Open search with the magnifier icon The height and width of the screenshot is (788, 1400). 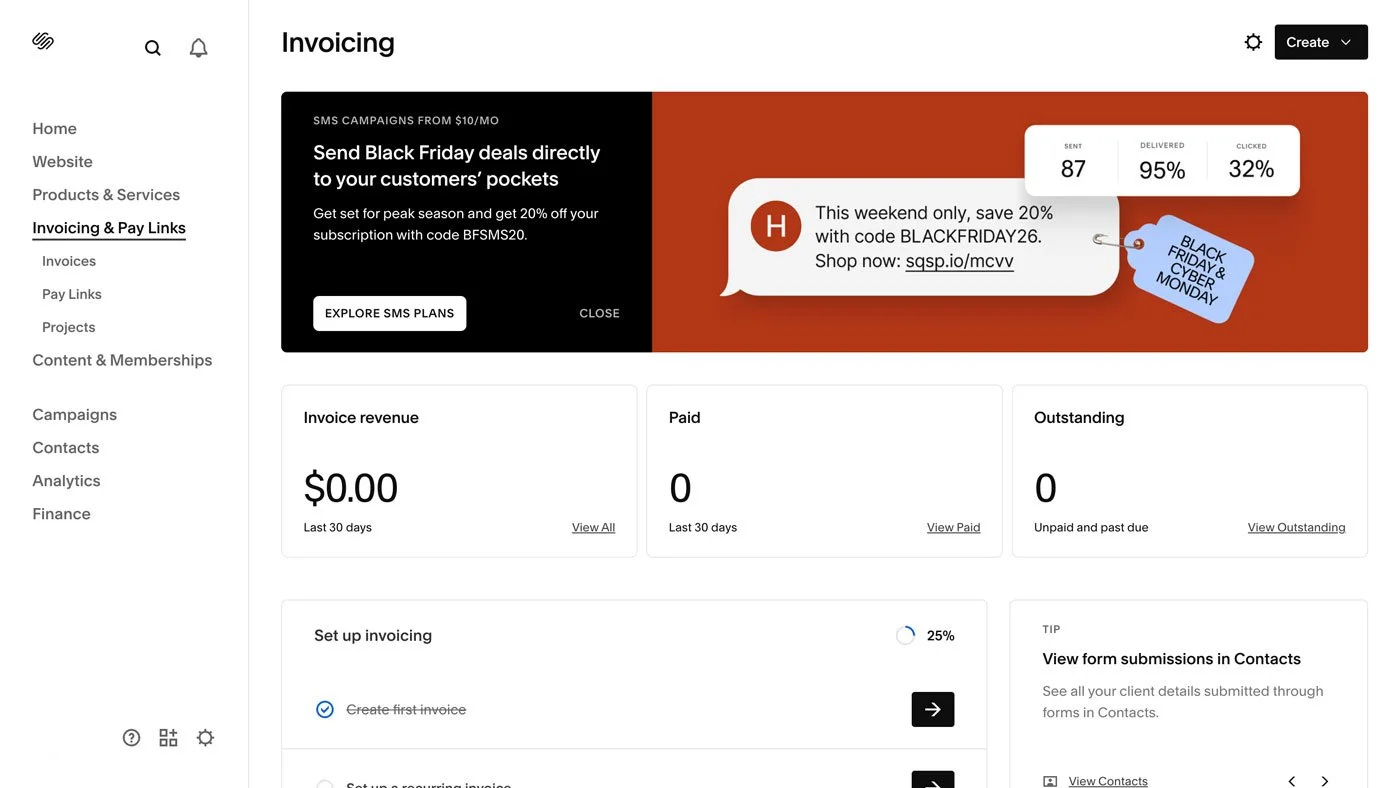click(x=153, y=48)
